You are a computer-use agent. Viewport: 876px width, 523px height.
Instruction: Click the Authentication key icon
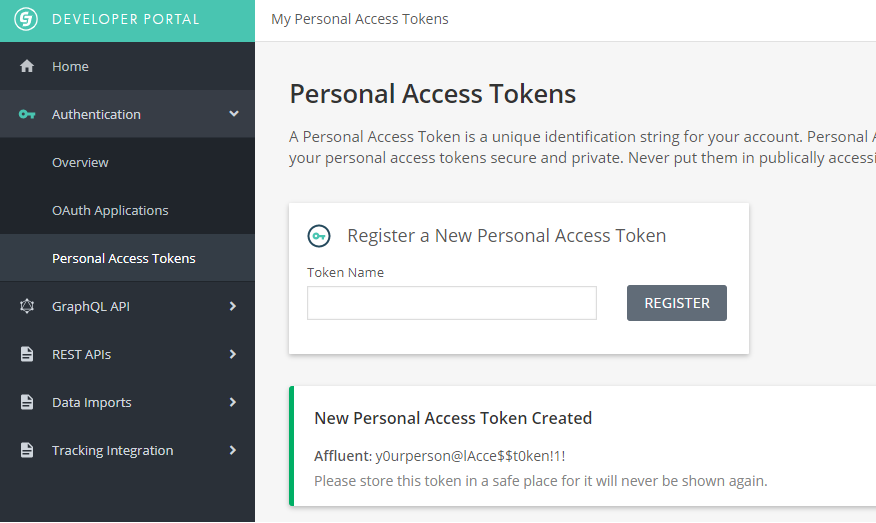27,114
